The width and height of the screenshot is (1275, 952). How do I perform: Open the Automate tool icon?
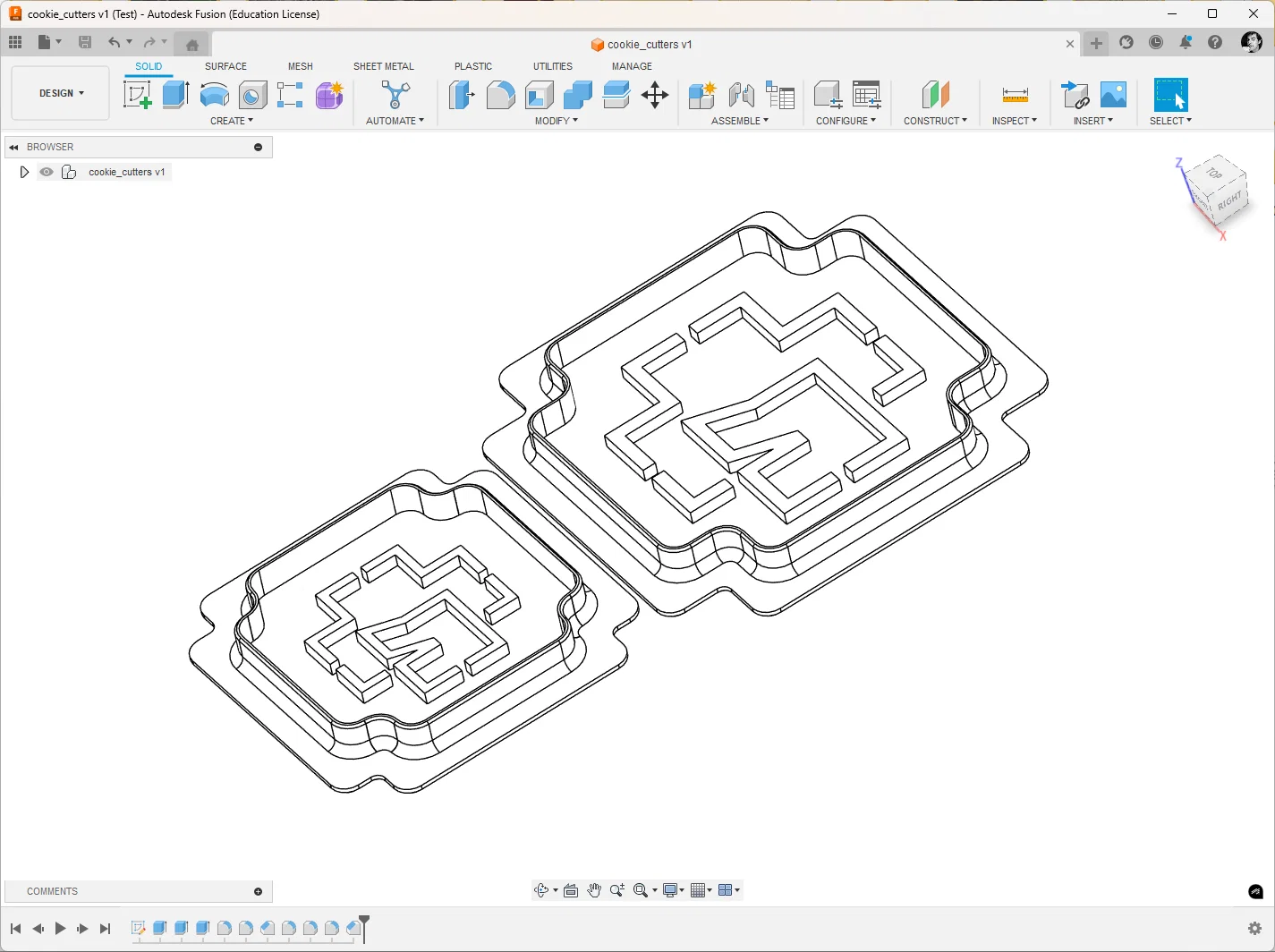click(x=395, y=95)
